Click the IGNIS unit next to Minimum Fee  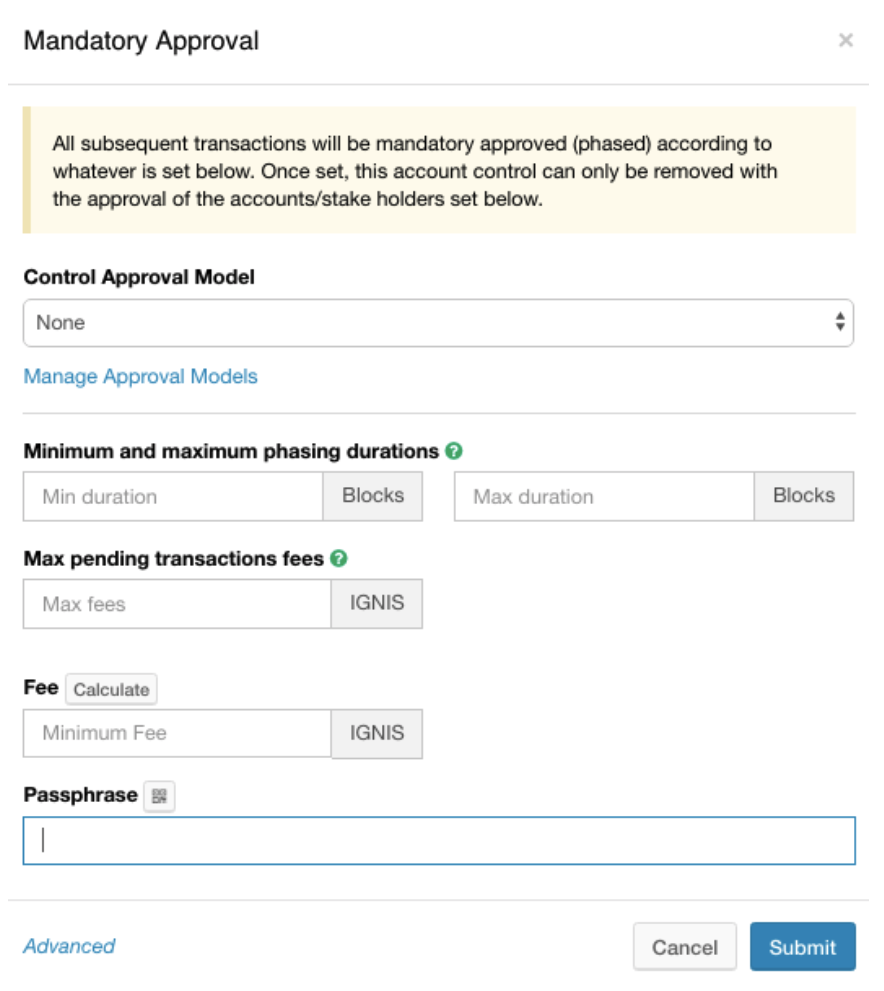pos(377,733)
